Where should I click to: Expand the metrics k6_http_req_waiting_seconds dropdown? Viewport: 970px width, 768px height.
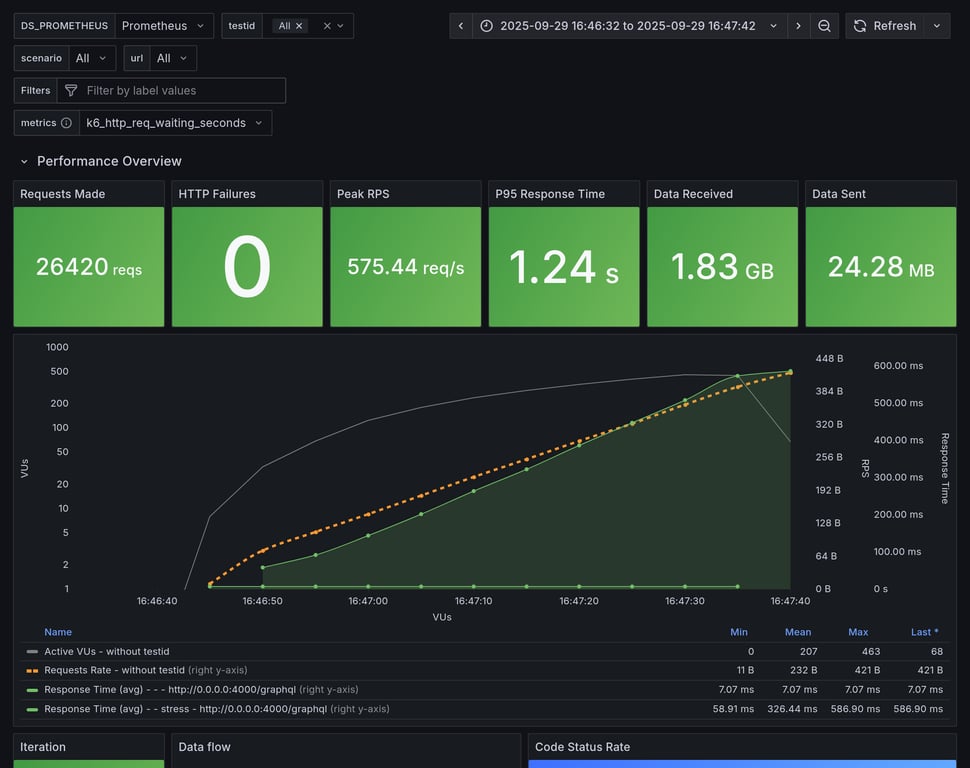(175, 123)
